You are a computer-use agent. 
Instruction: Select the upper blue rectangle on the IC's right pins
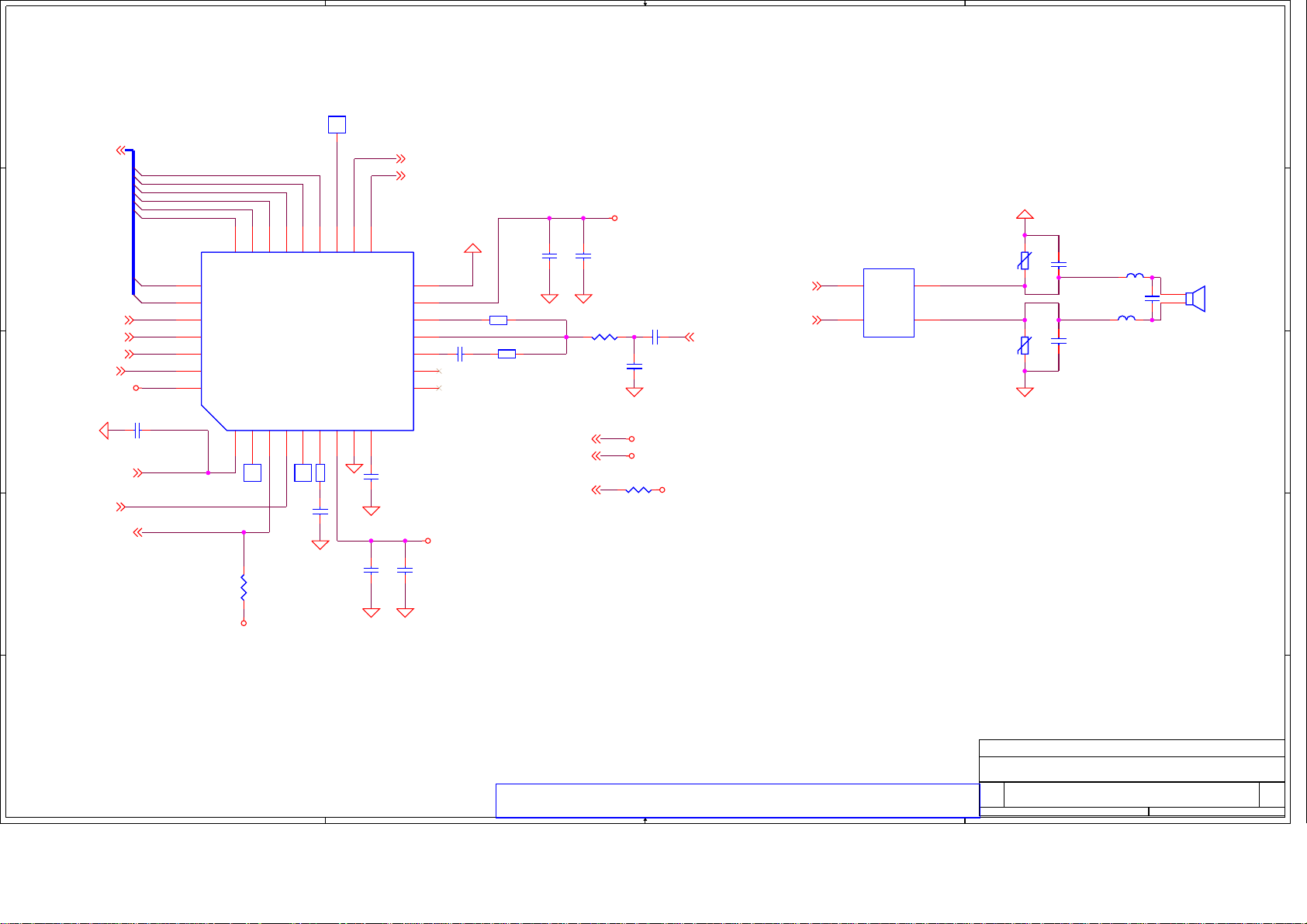(x=499, y=320)
